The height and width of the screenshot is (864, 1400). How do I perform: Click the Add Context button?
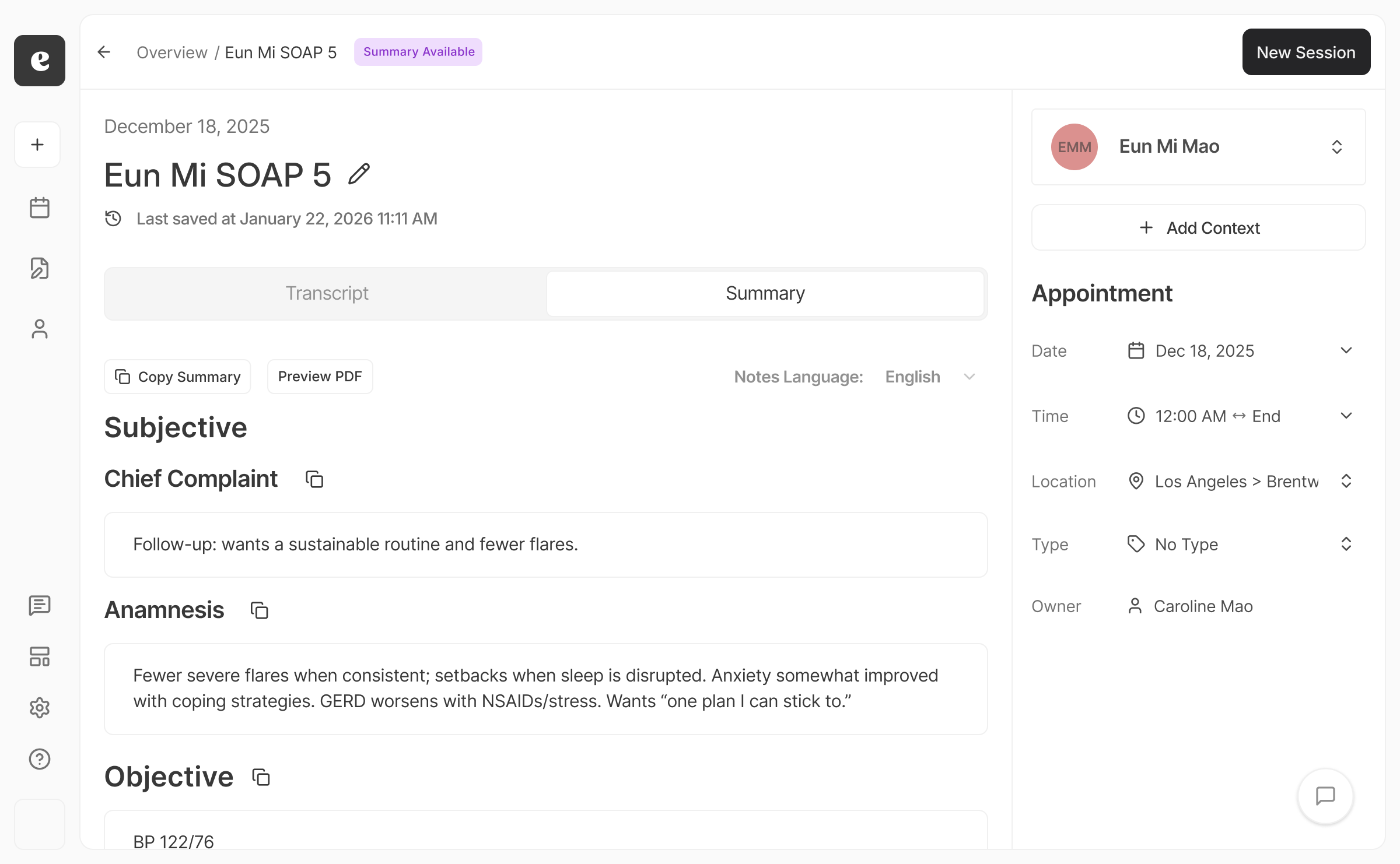[1199, 227]
